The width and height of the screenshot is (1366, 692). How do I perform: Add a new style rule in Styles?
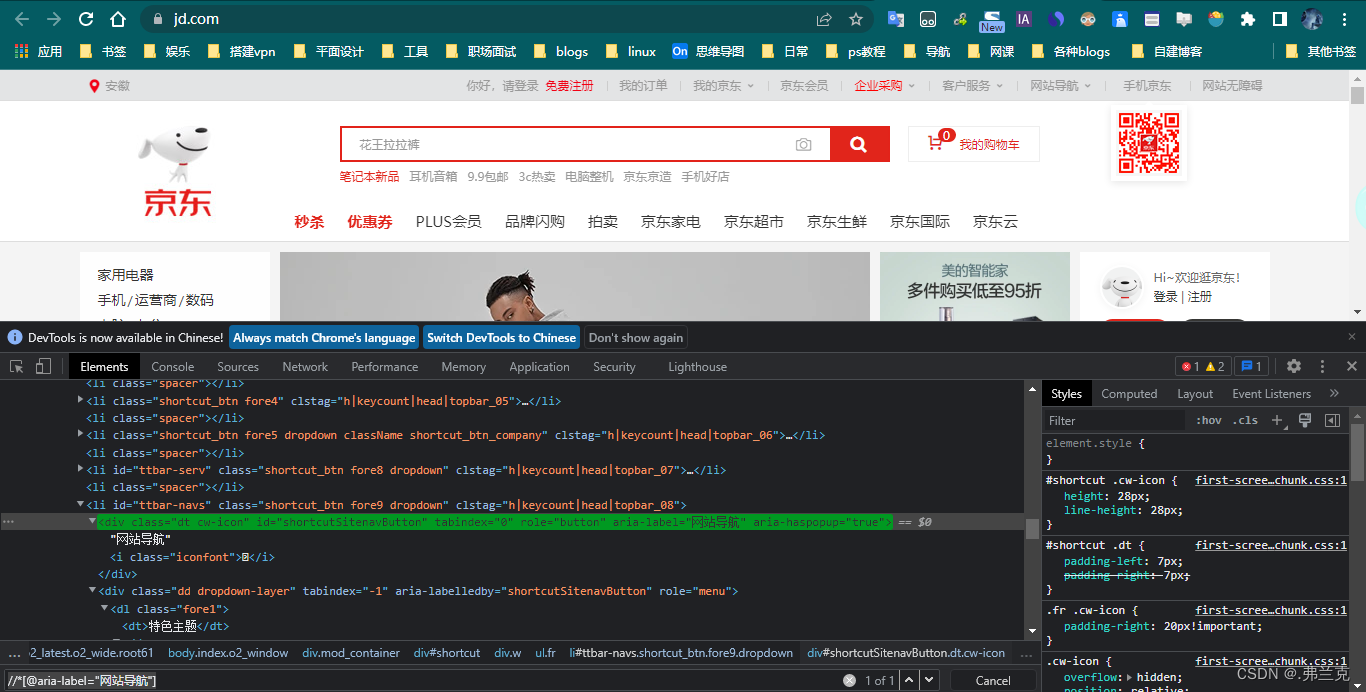(1278, 421)
